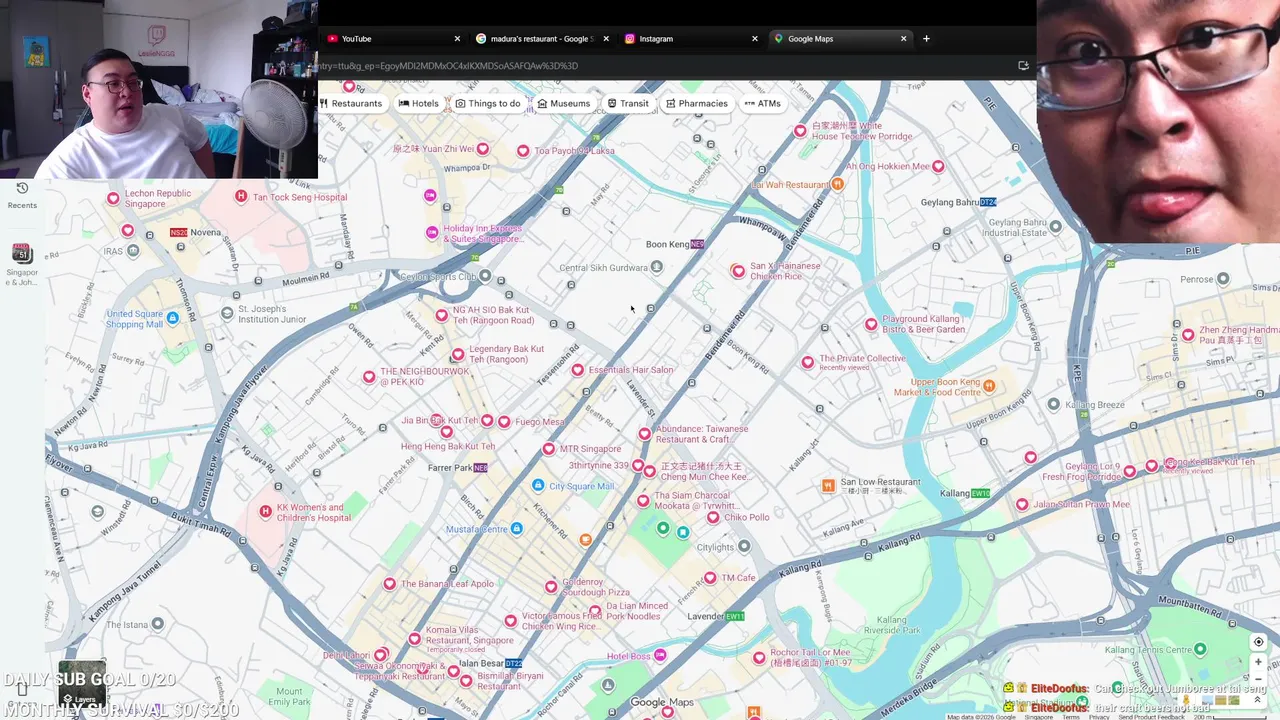Viewport: 1280px width, 720px height.
Task: Click the Playground Kallang Bistro pin
Action: coord(871,324)
